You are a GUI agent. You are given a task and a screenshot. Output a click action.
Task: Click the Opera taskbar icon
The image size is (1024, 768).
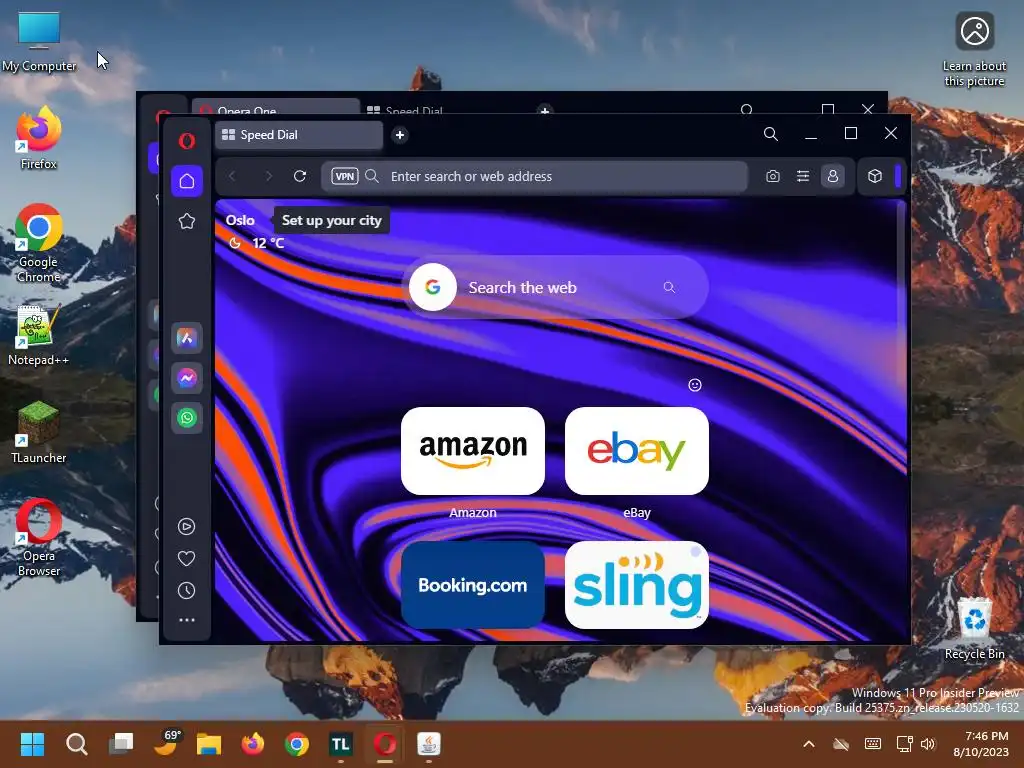coord(385,744)
